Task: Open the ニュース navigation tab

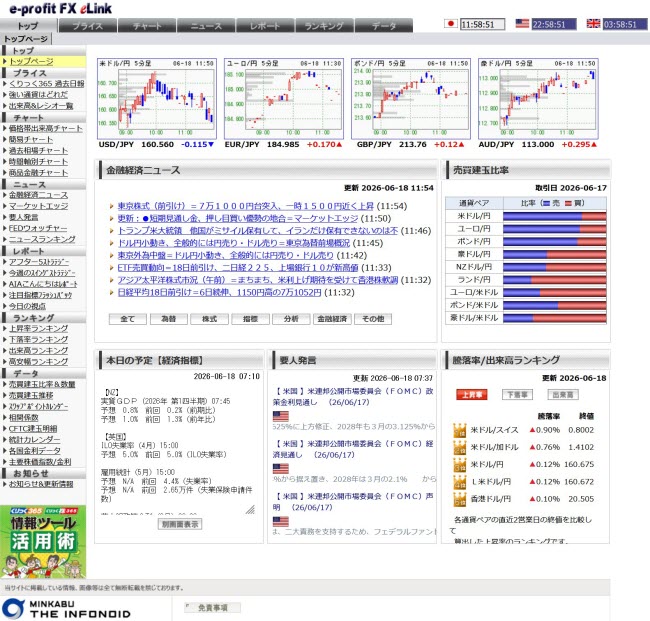Action: pyautogui.click(x=206, y=26)
